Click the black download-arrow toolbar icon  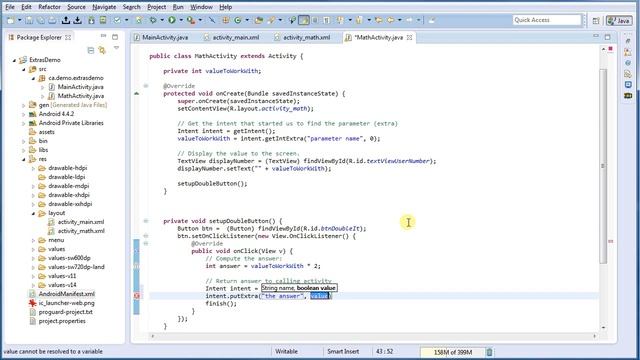pos(78,20)
